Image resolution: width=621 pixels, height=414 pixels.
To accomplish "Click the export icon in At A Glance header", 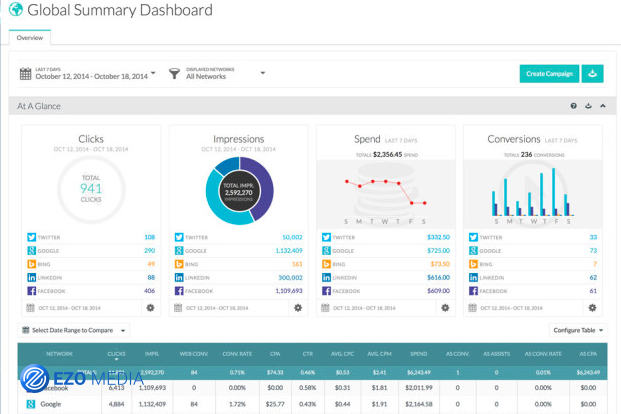I will [x=588, y=106].
